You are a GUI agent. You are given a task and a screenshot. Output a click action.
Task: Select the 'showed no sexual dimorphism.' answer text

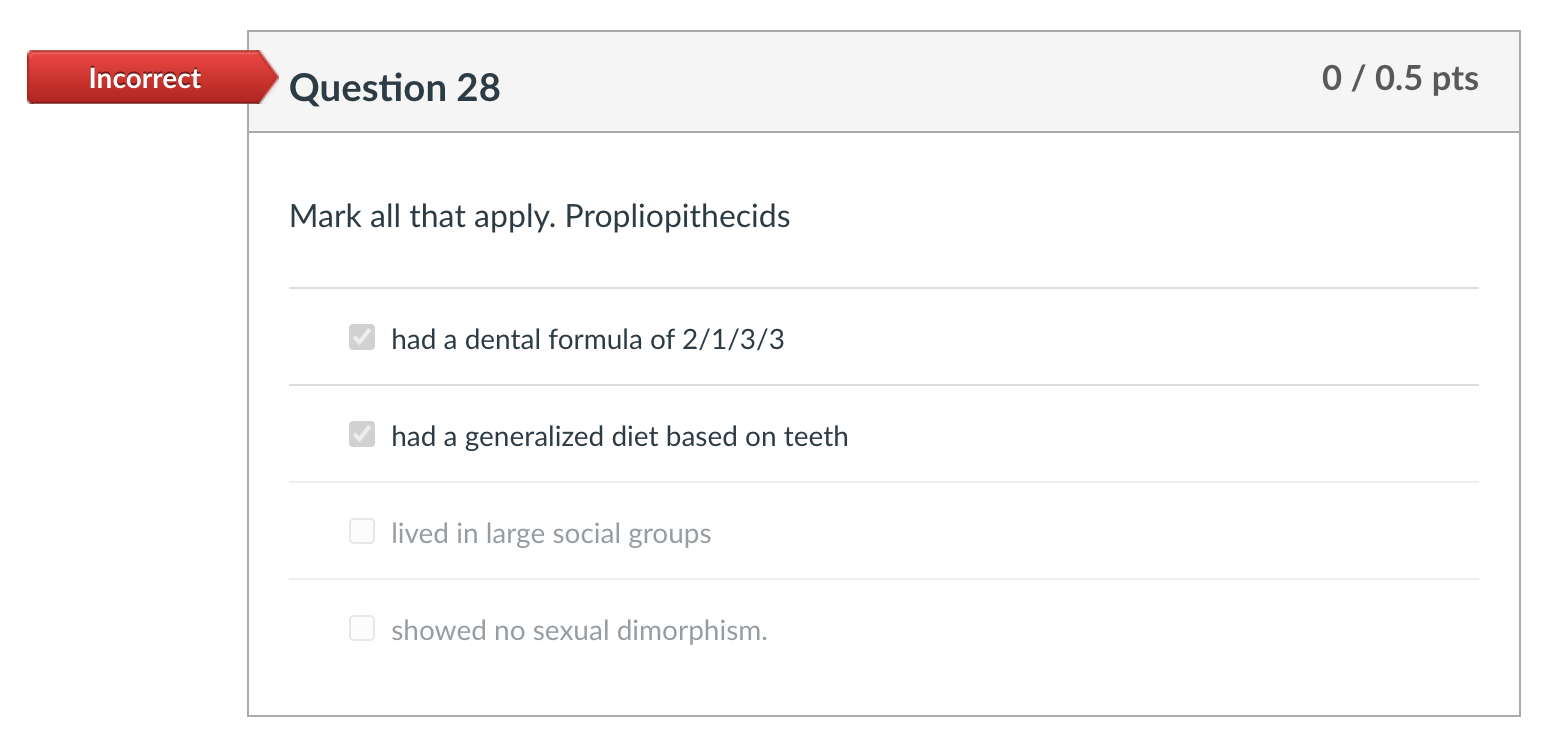(579, 631)
